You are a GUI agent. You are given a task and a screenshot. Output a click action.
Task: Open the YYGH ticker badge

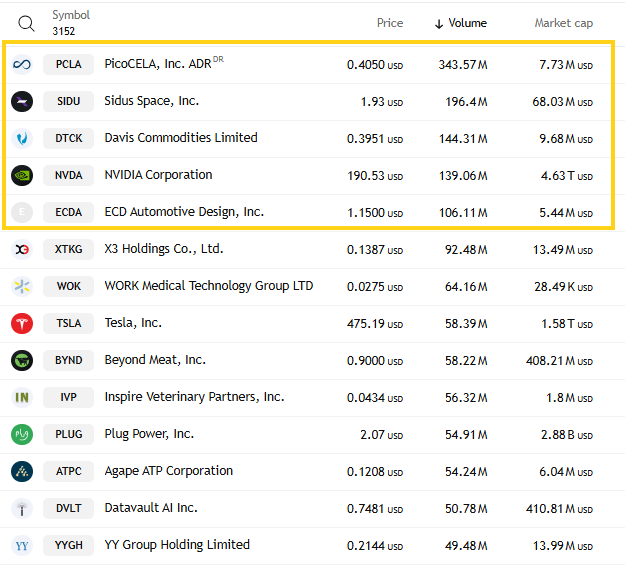click(x=69, y=545)
